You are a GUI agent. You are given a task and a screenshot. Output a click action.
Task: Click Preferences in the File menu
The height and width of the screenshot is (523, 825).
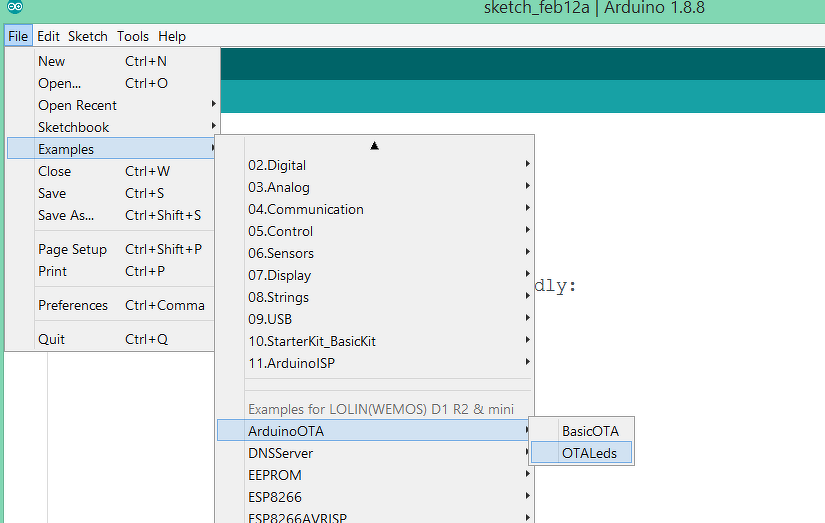(x=73, y=305)
